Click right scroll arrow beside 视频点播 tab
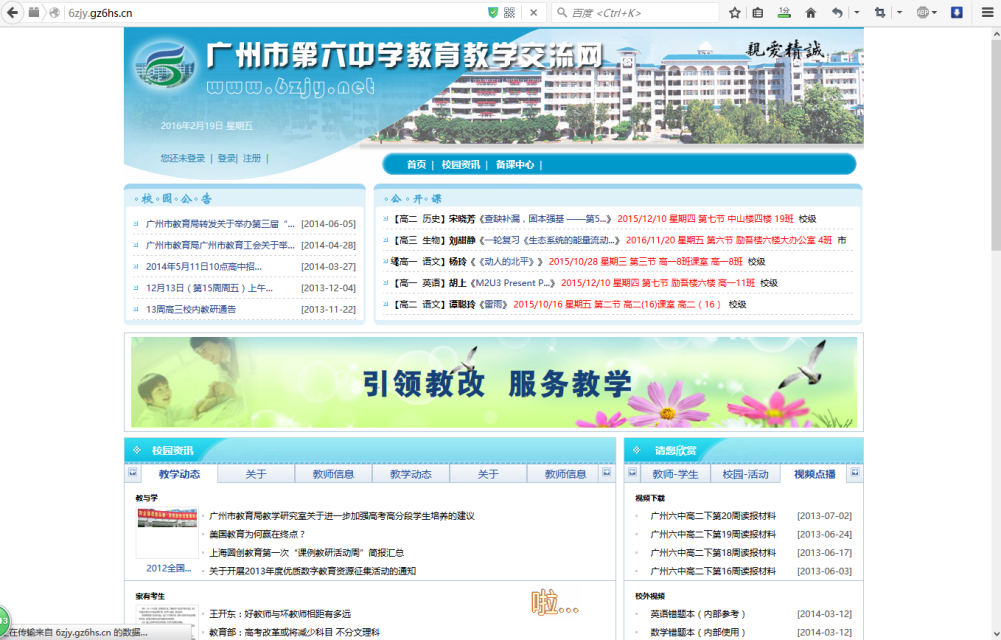The height and width of the screenshot is (640, 1001). coord(854,472)
